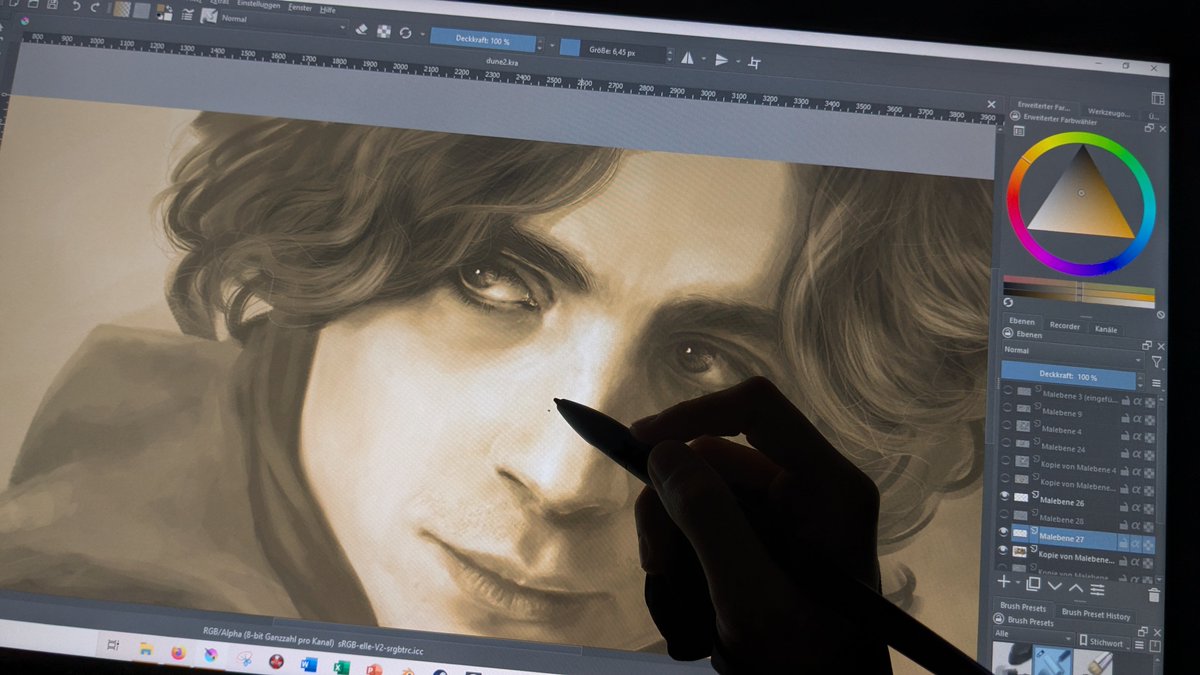Open the Hilfe menu
This screenshot has width=1200, height=675.
(x=327, y=9)
